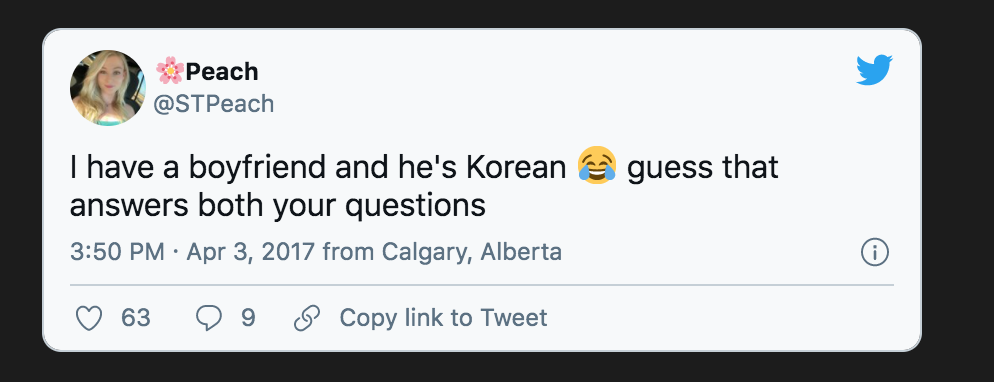Click the 9 replies count
The width and height of the screenshot is (994, 382).
[248, 318]
